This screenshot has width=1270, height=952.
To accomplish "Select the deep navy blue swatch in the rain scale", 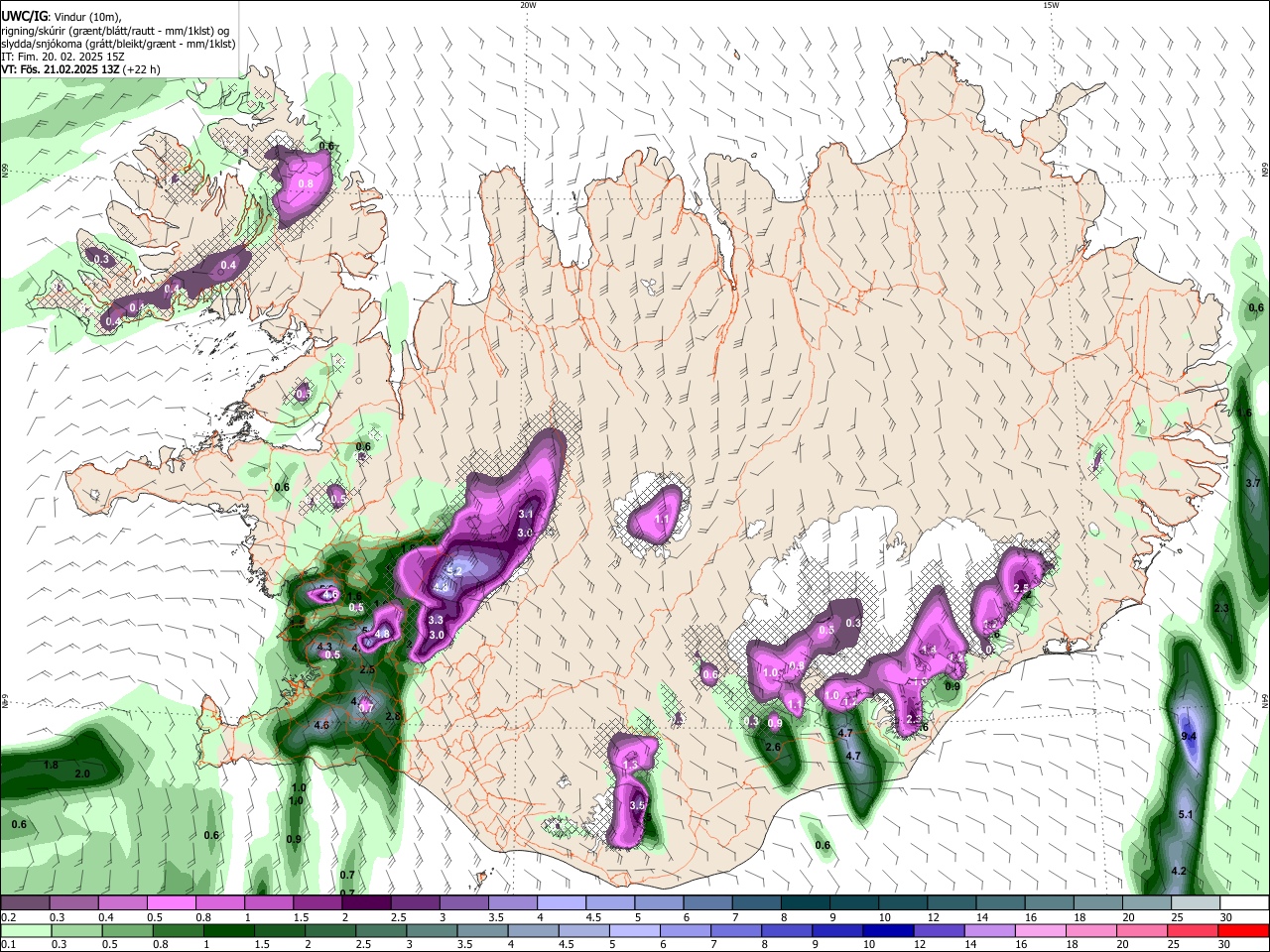I will [x=886, y=930].
